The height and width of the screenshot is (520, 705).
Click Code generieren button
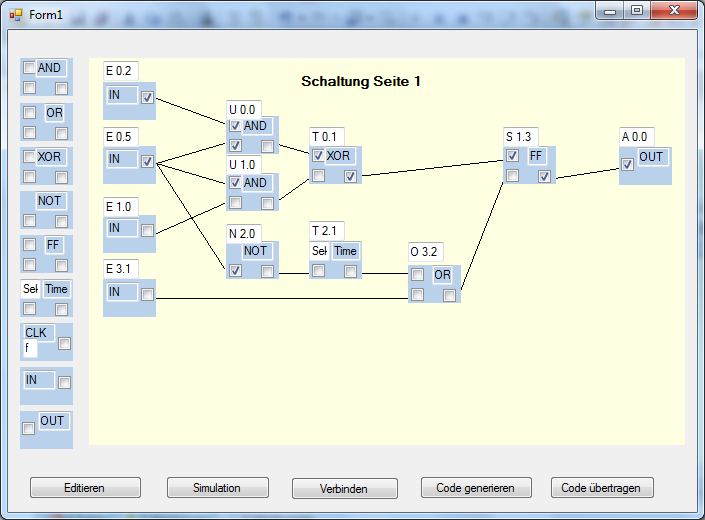point(476,488)
